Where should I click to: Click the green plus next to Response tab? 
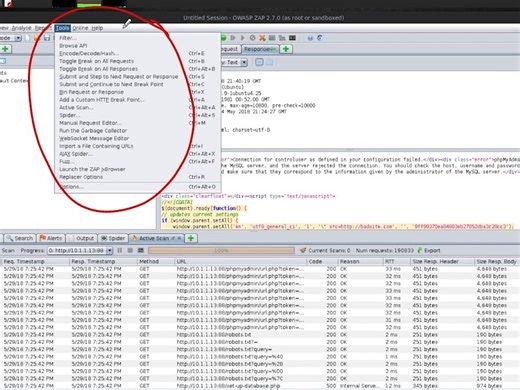pos(286,49)
